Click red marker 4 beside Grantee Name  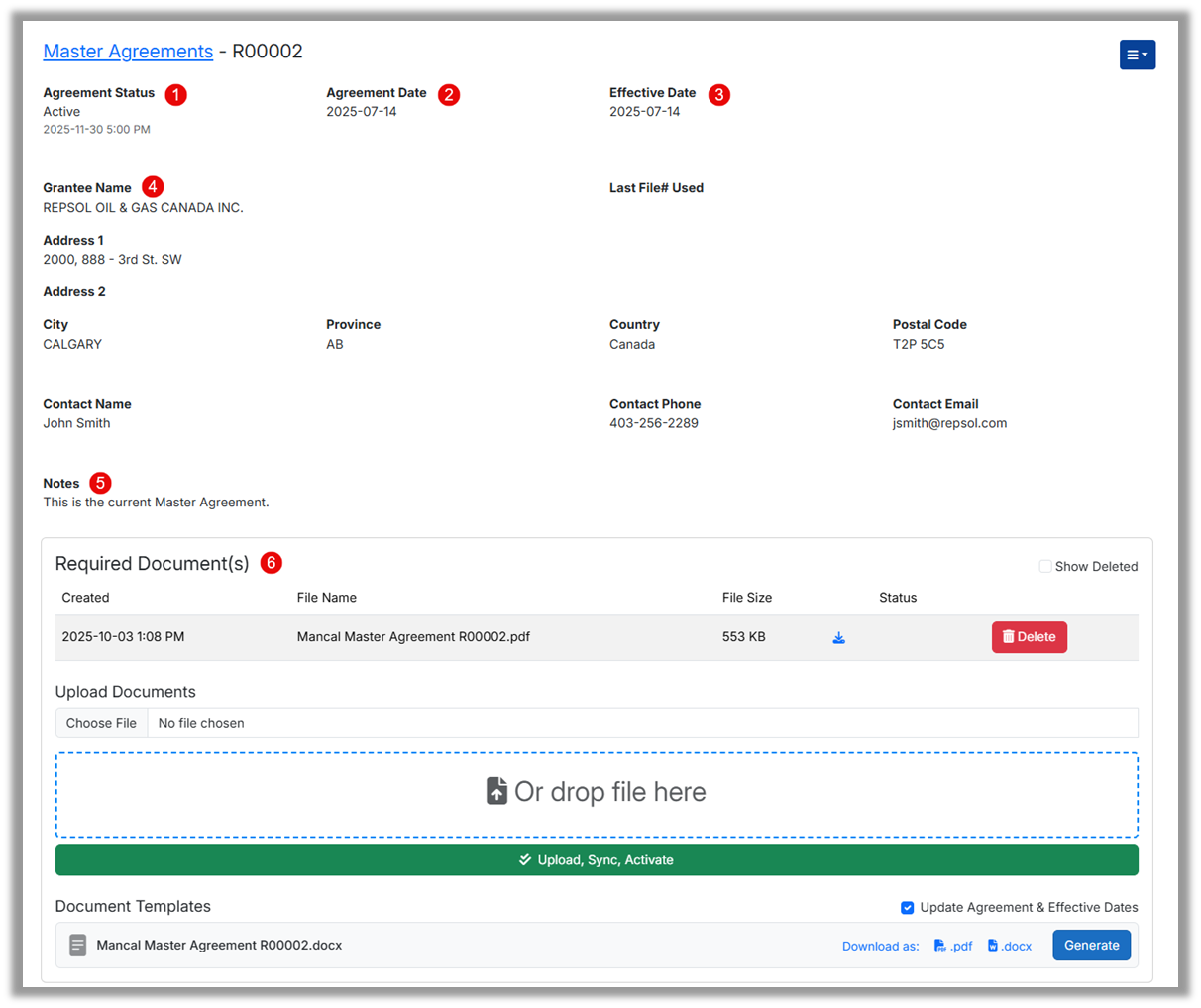click(152, 186)
